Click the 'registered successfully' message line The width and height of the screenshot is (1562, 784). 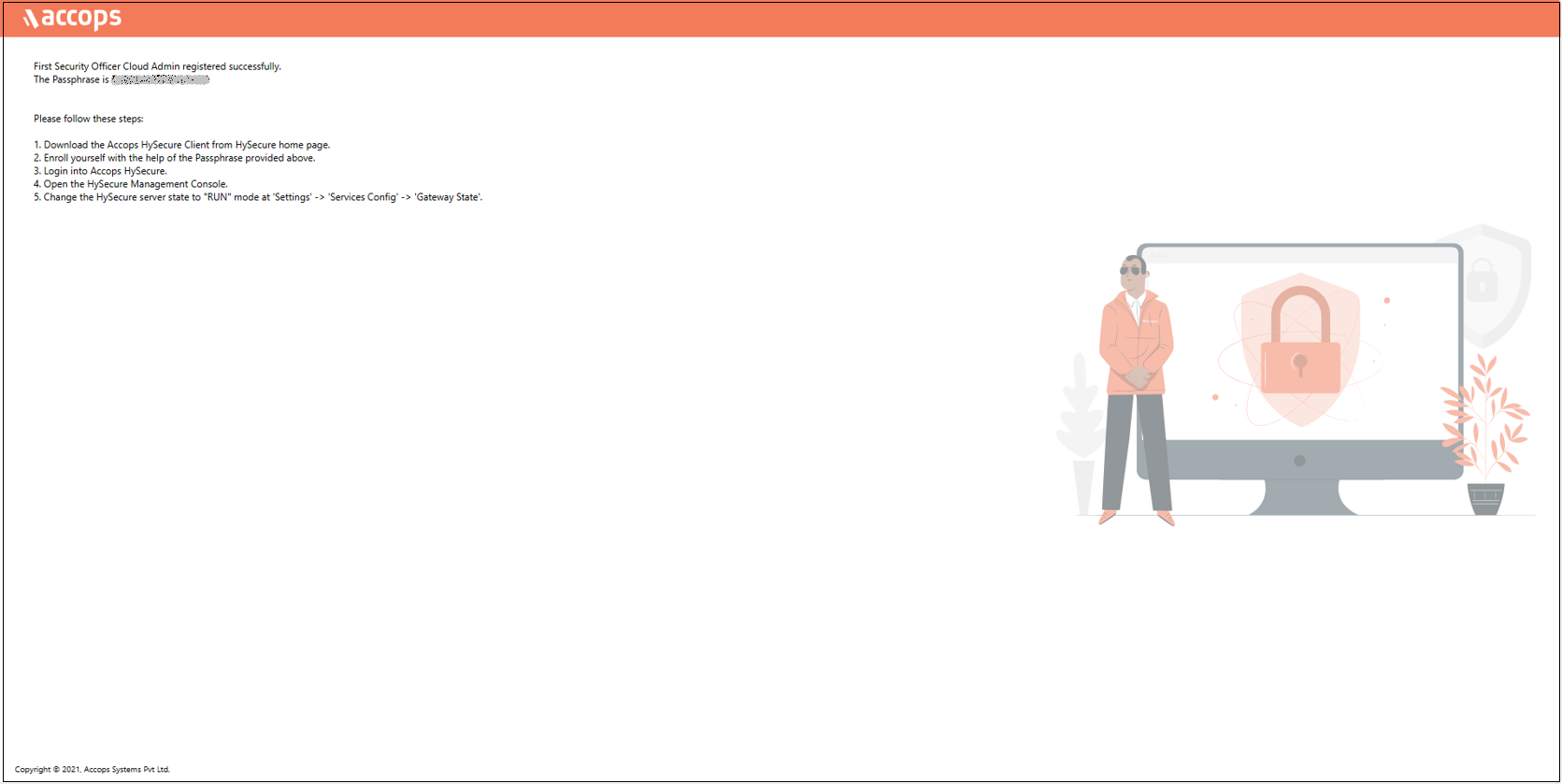157,66
